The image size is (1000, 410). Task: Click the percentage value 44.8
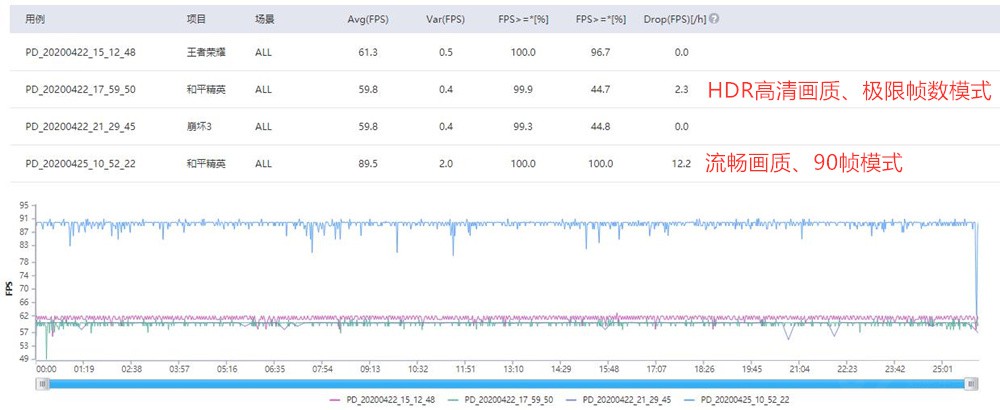(600, 126)
